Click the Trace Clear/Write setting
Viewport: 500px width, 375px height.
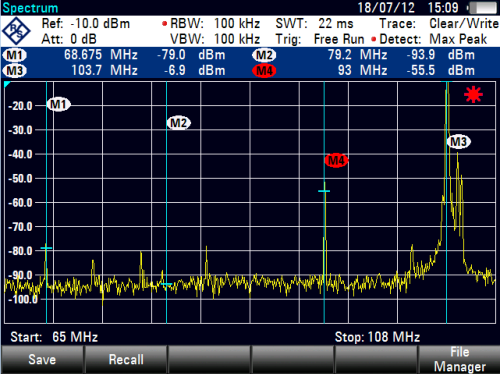pyautogui.click(x=439, y=24)
